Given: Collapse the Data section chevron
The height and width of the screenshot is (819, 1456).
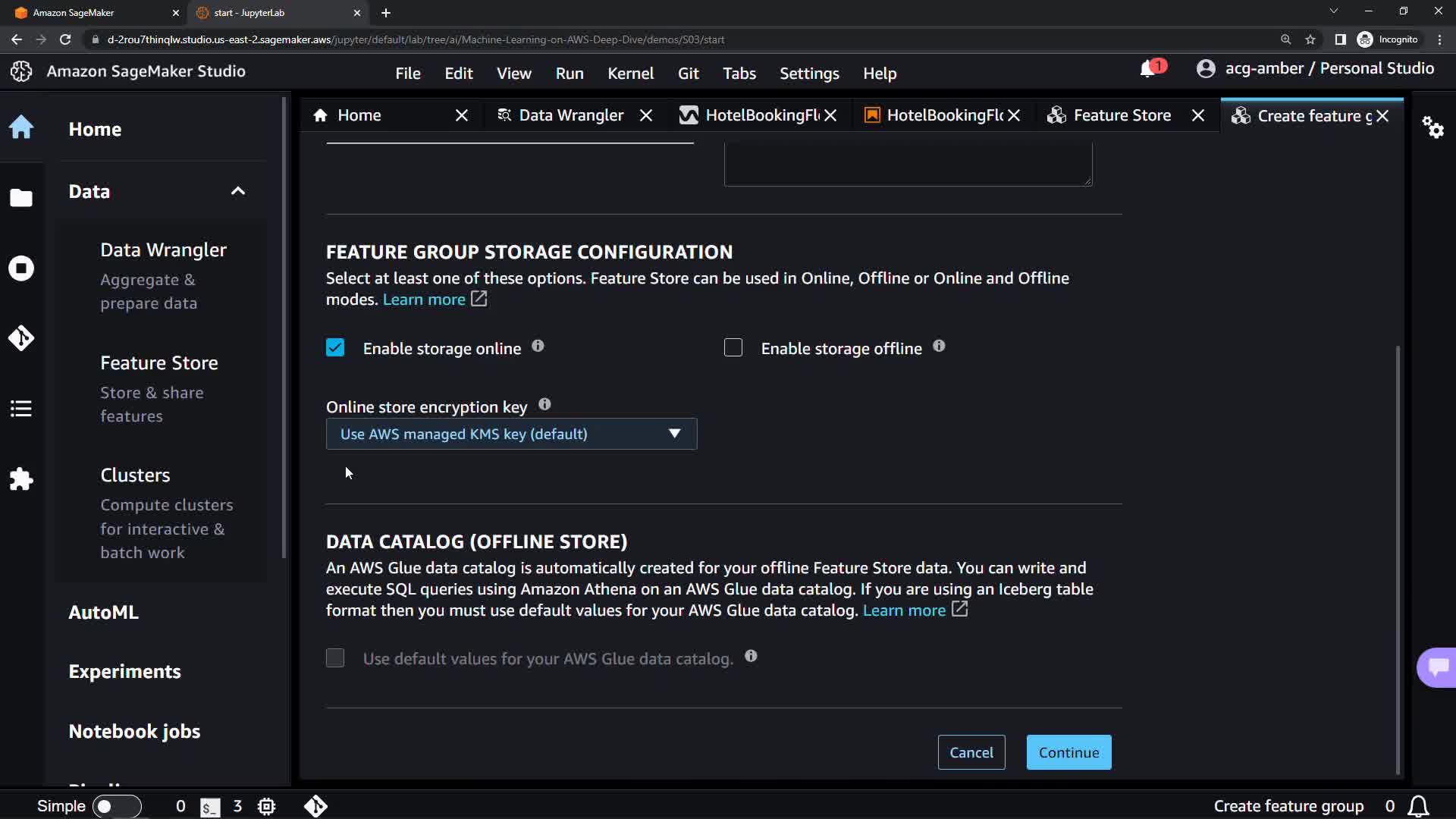Looking at the screenshot, I should tap(238, 191).
